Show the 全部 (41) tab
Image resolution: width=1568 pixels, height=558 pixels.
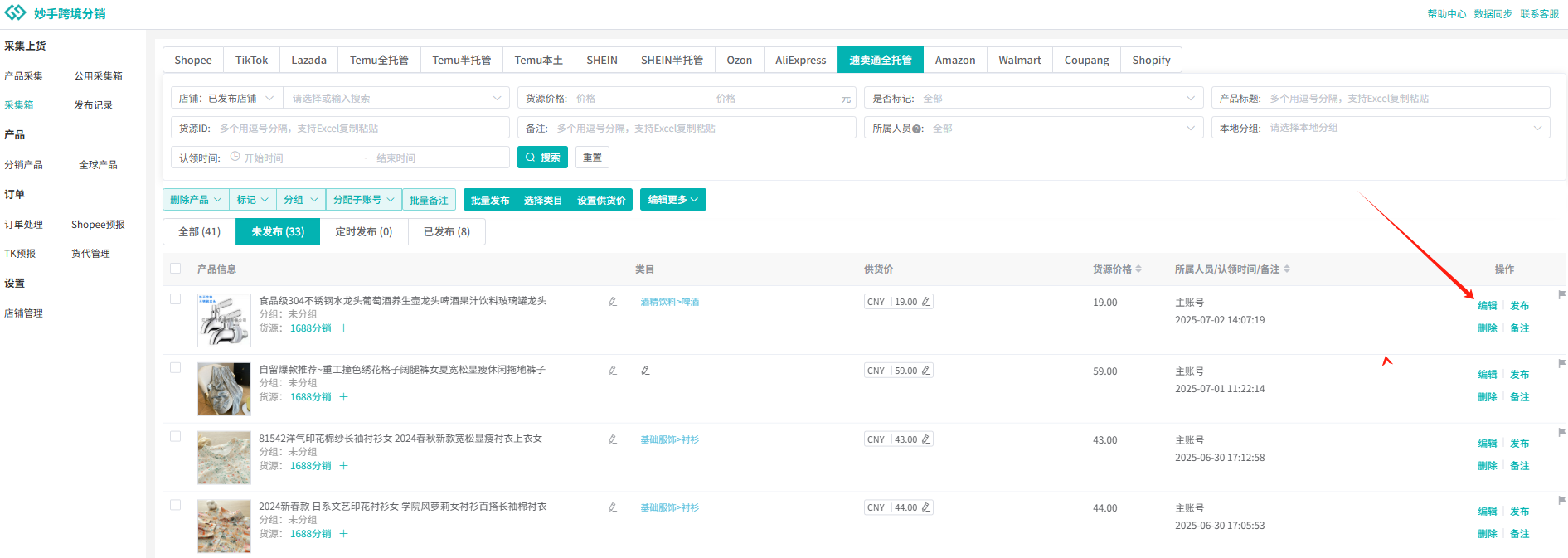pyautogui.click(x=200, y=232)
